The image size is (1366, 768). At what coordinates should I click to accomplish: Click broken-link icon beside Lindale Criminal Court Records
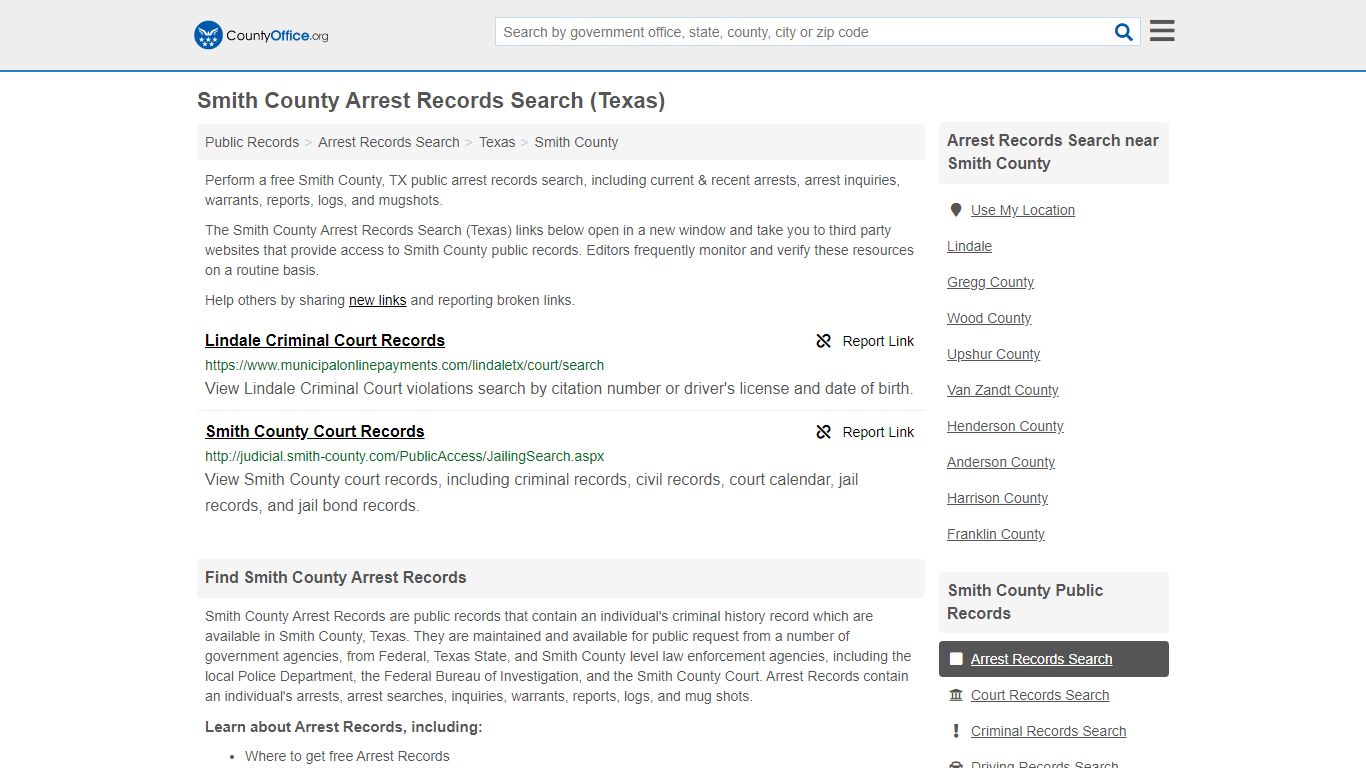(x=824, y=341)
